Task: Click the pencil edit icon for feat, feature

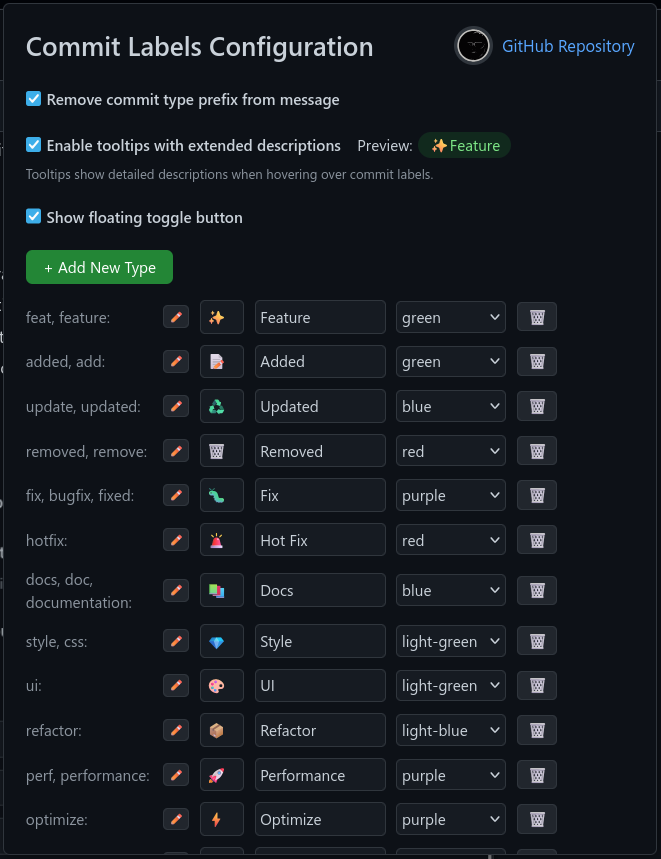Action: [x=176, y=317]
